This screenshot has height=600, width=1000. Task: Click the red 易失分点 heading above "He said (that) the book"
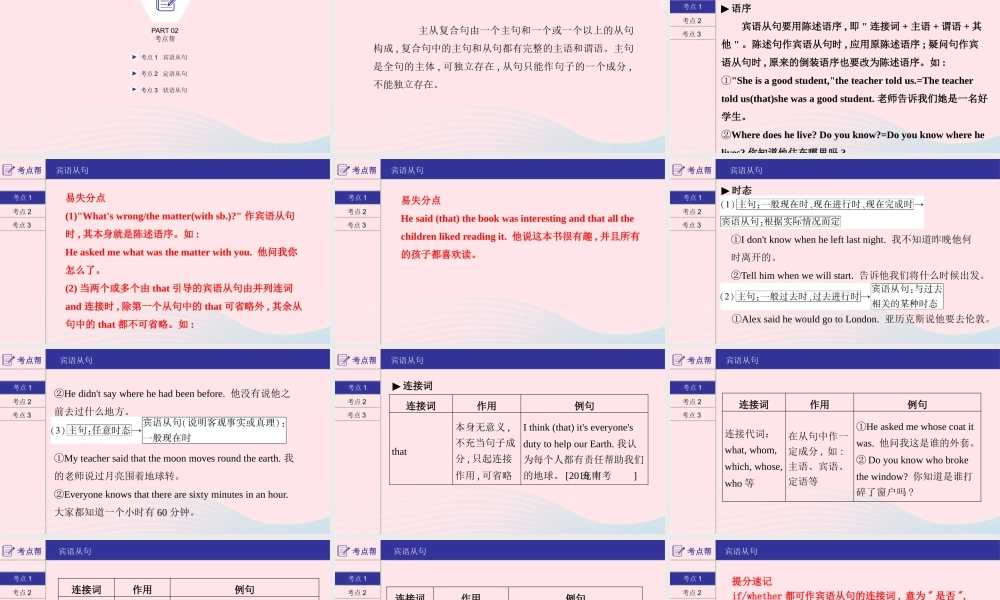point(420,200)
